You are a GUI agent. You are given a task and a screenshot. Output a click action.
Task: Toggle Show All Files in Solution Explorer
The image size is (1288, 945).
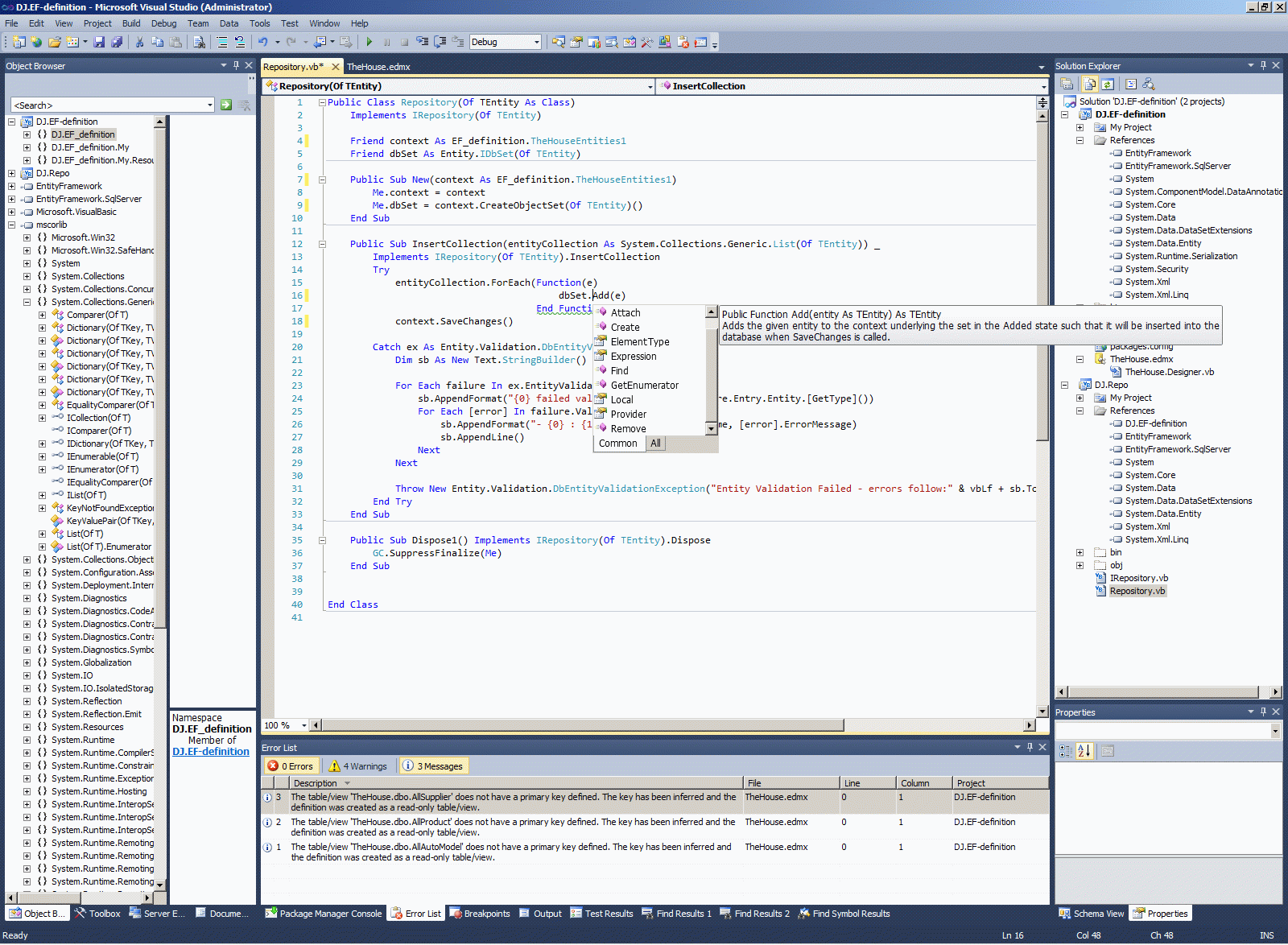coord(1089,84)
